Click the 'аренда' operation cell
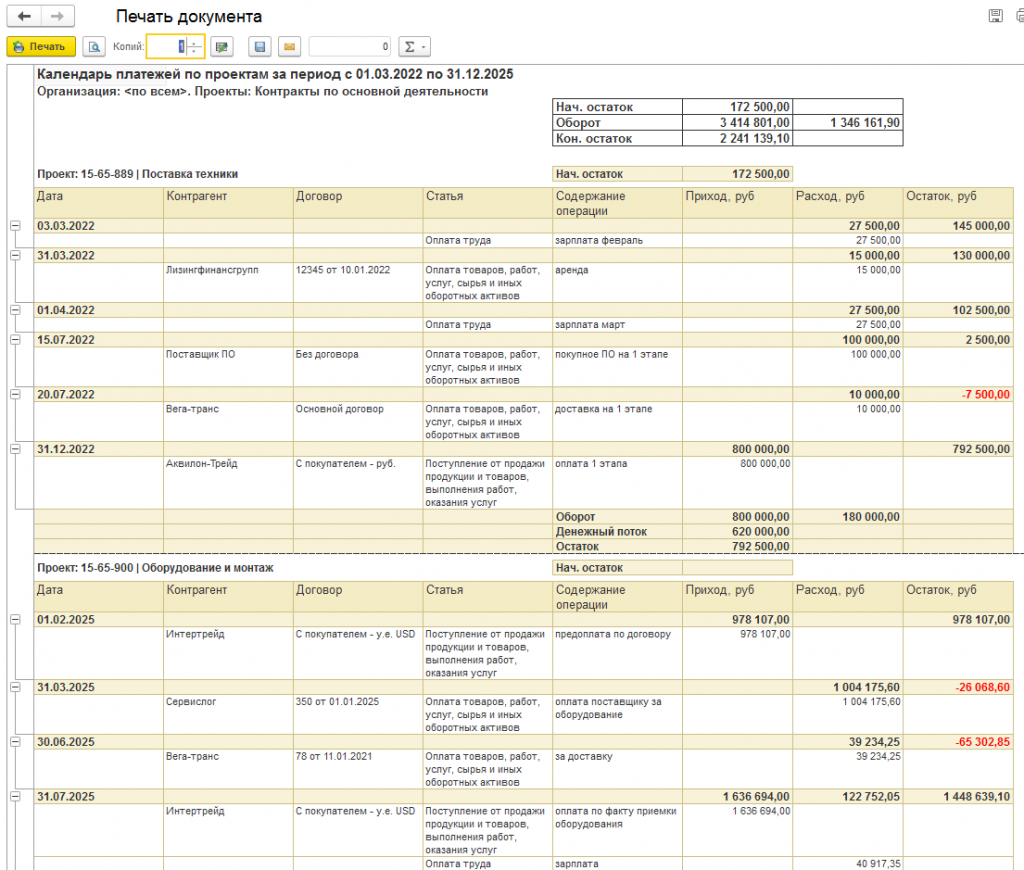Screen dimensions: 1024x870 617,282
